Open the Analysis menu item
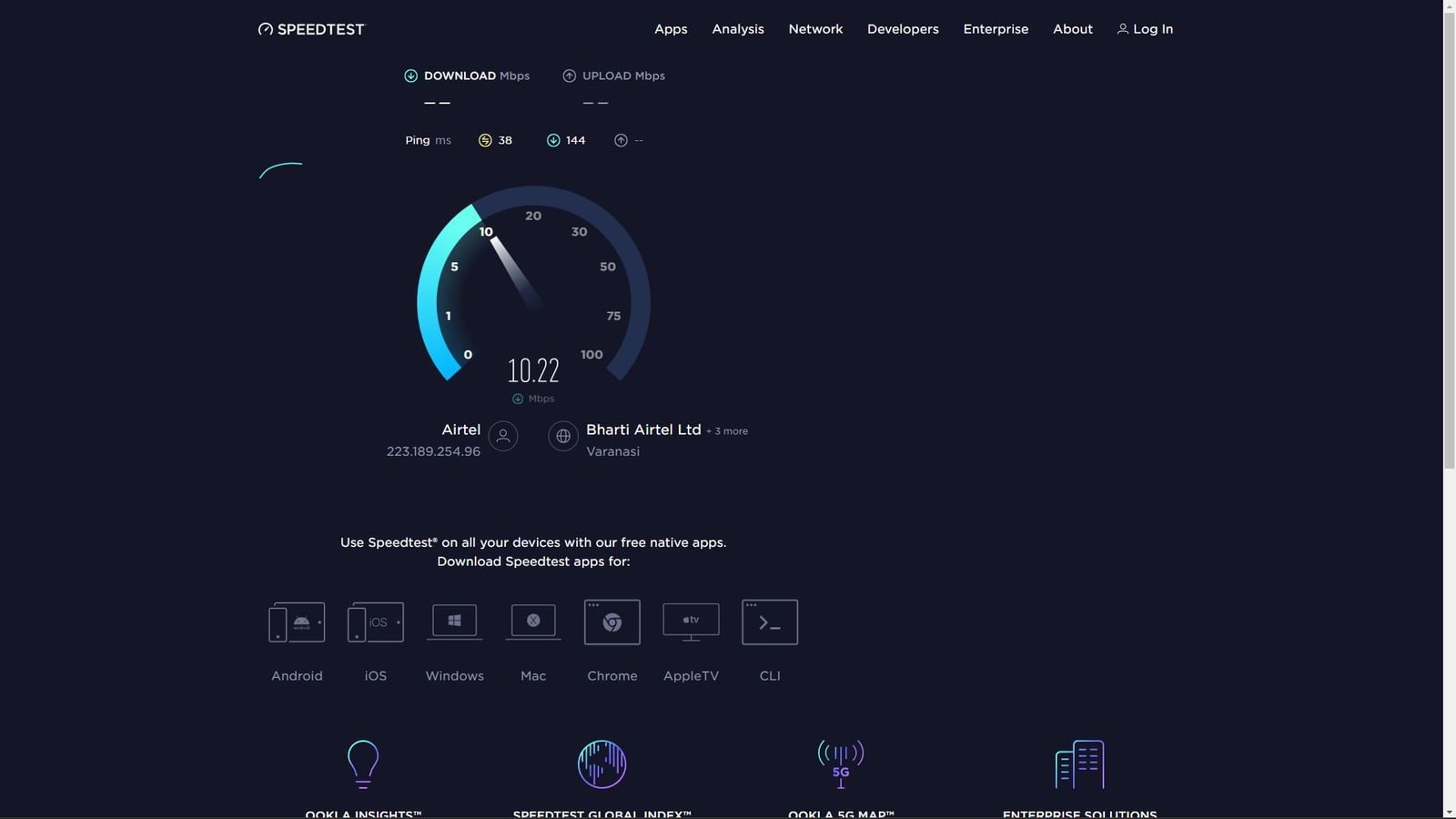The image size is (1456, 819). pyautogui.click(x=738, y=29)
